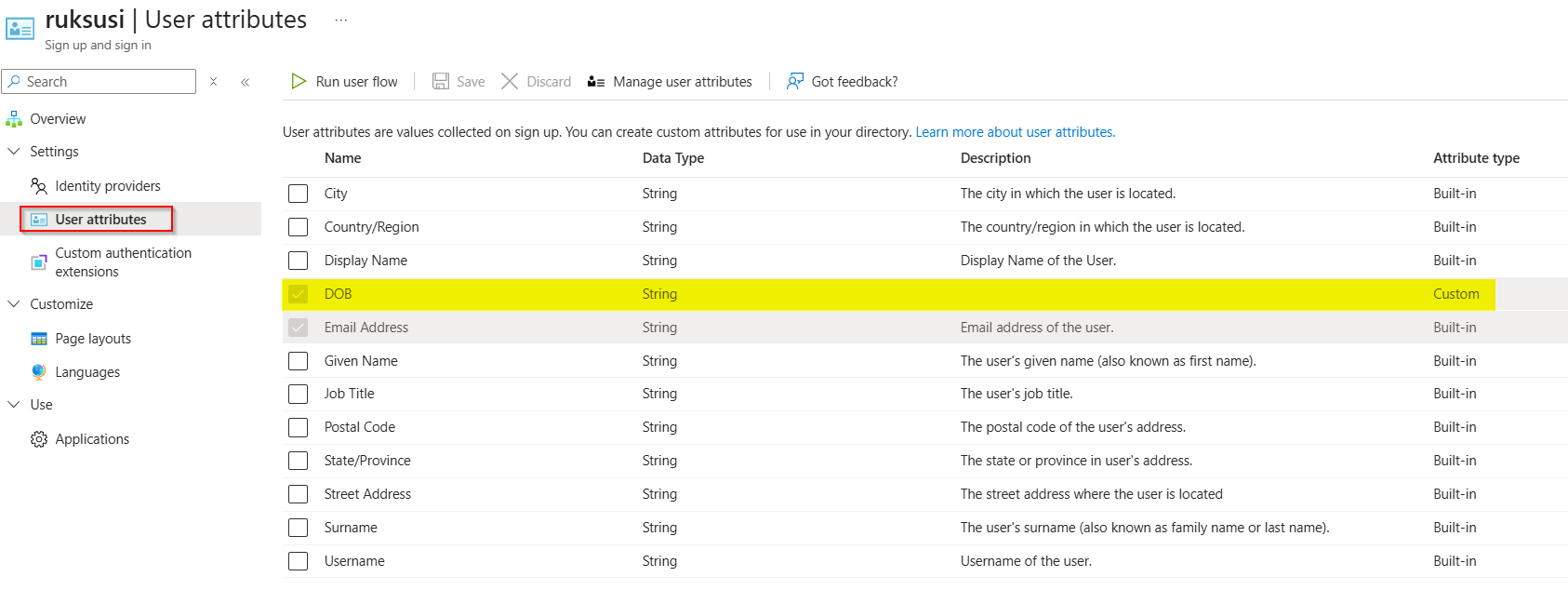The image size is (1568, 590).
Task: Click the Languages globe icon
Action: (x=39, y=372)
